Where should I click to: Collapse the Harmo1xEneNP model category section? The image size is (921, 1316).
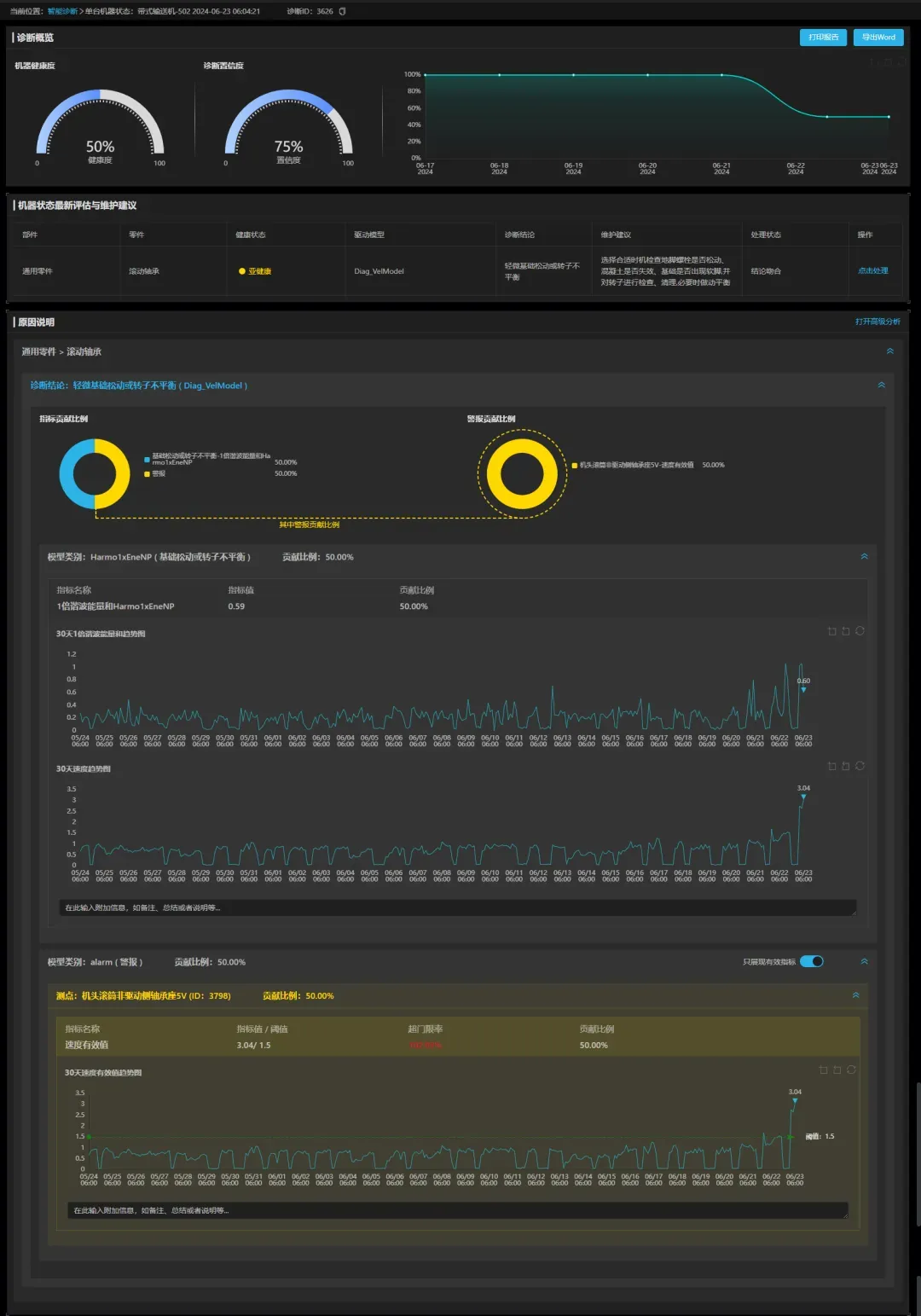(x=864, y=557)
